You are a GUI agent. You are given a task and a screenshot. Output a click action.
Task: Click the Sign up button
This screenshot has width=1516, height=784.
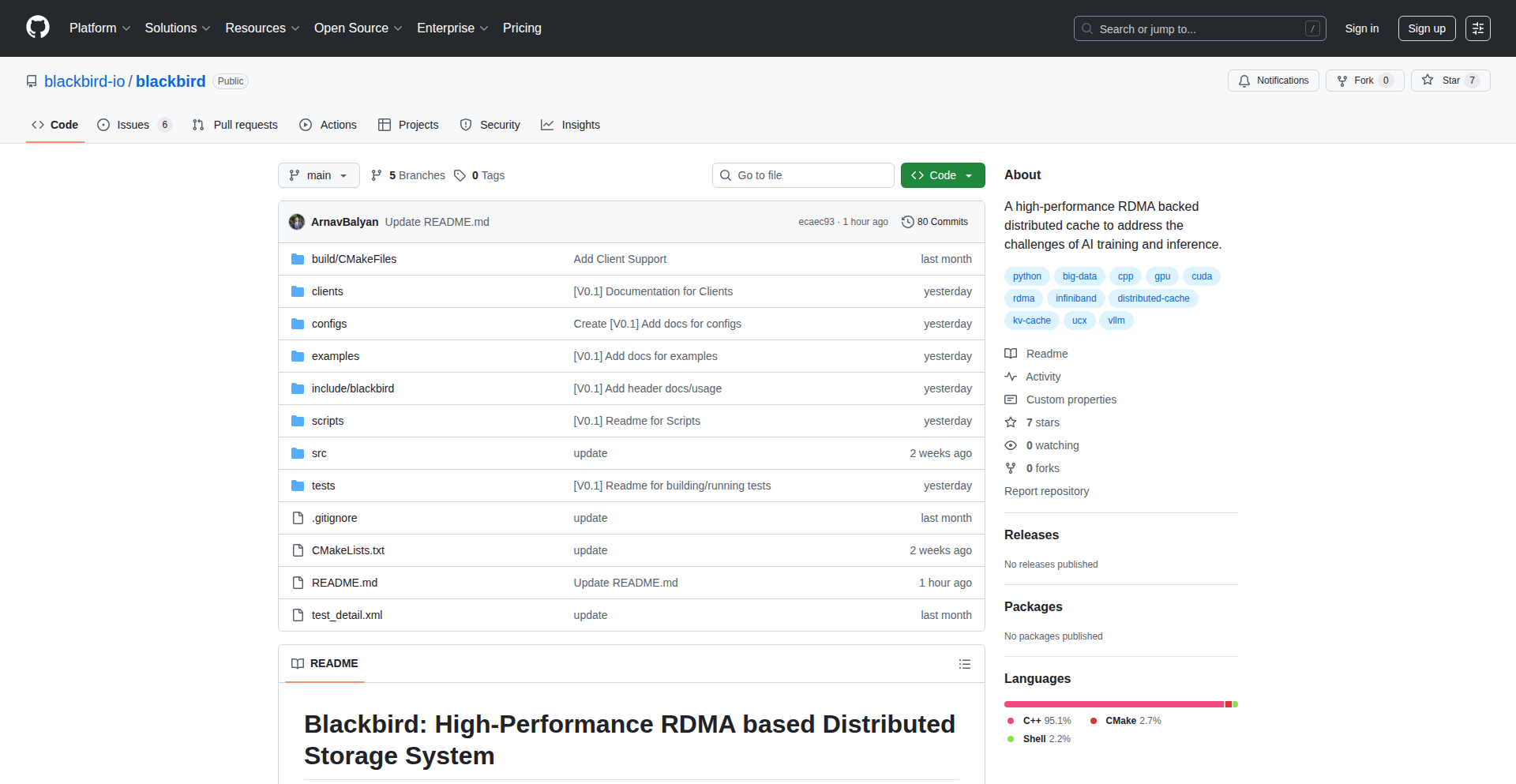1427,28
